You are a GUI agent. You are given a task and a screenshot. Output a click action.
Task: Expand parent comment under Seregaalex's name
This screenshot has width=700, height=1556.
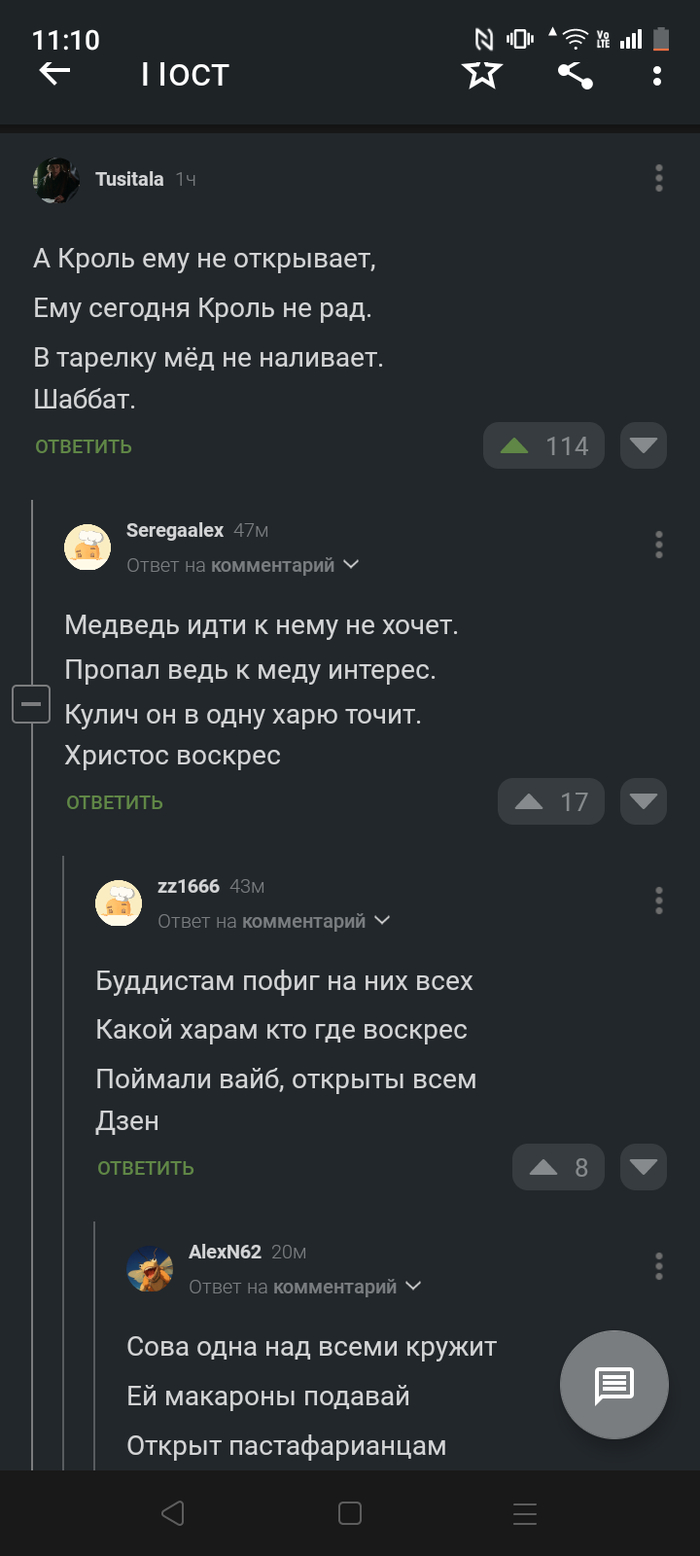pyautogui.click(x=351, y=565)
